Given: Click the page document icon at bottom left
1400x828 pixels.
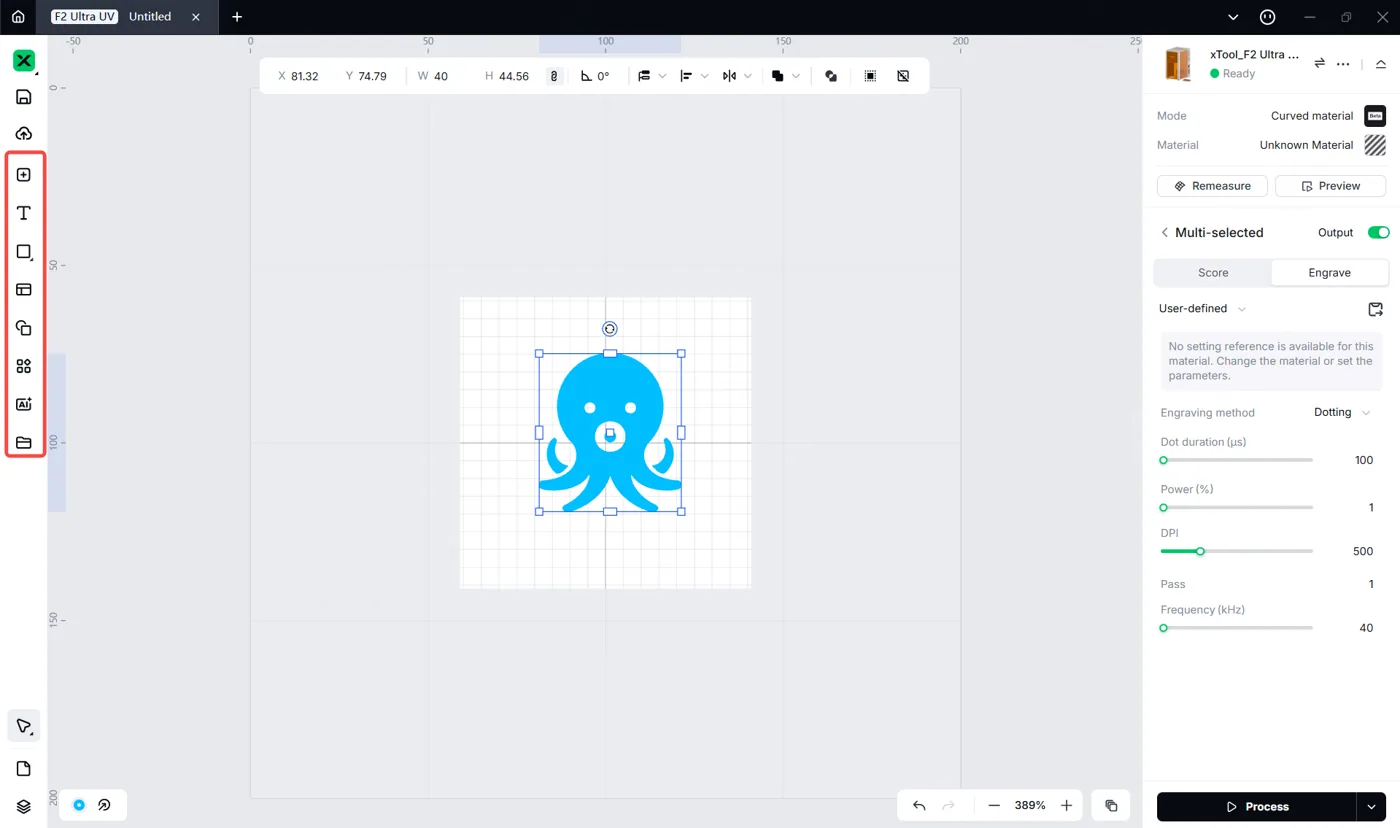Looking at the screenshot, I should tap(24, 768).
